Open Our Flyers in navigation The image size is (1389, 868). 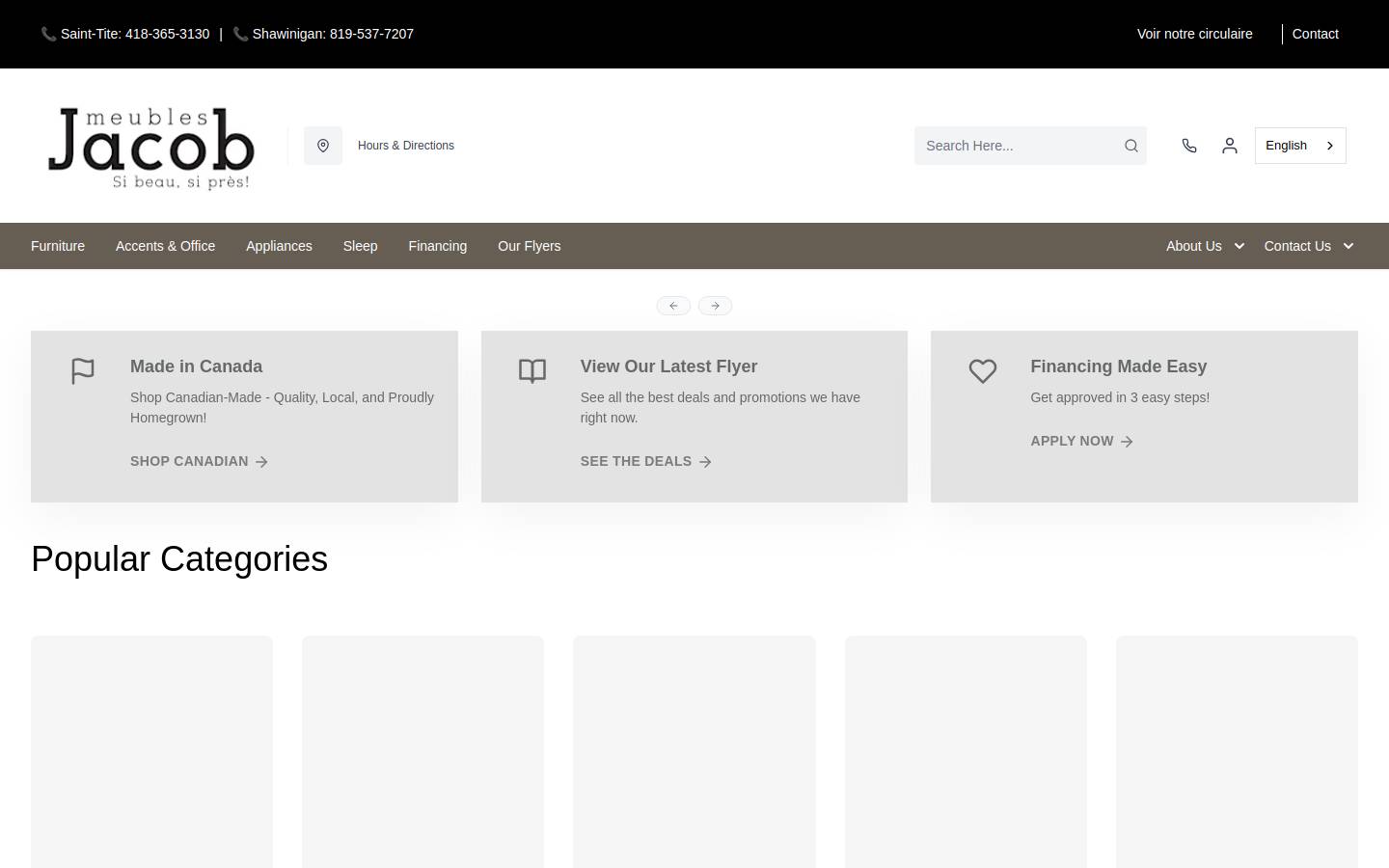pyautogui.click(x=529, y=246)
